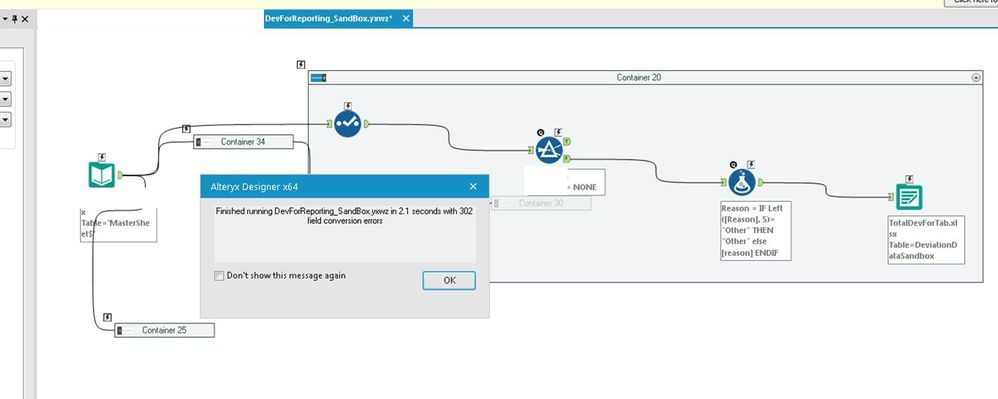Collapse Container 20 with chevron button
This screenshot has width=998, height=399.
pyautogui.click(x=976, y=78)
